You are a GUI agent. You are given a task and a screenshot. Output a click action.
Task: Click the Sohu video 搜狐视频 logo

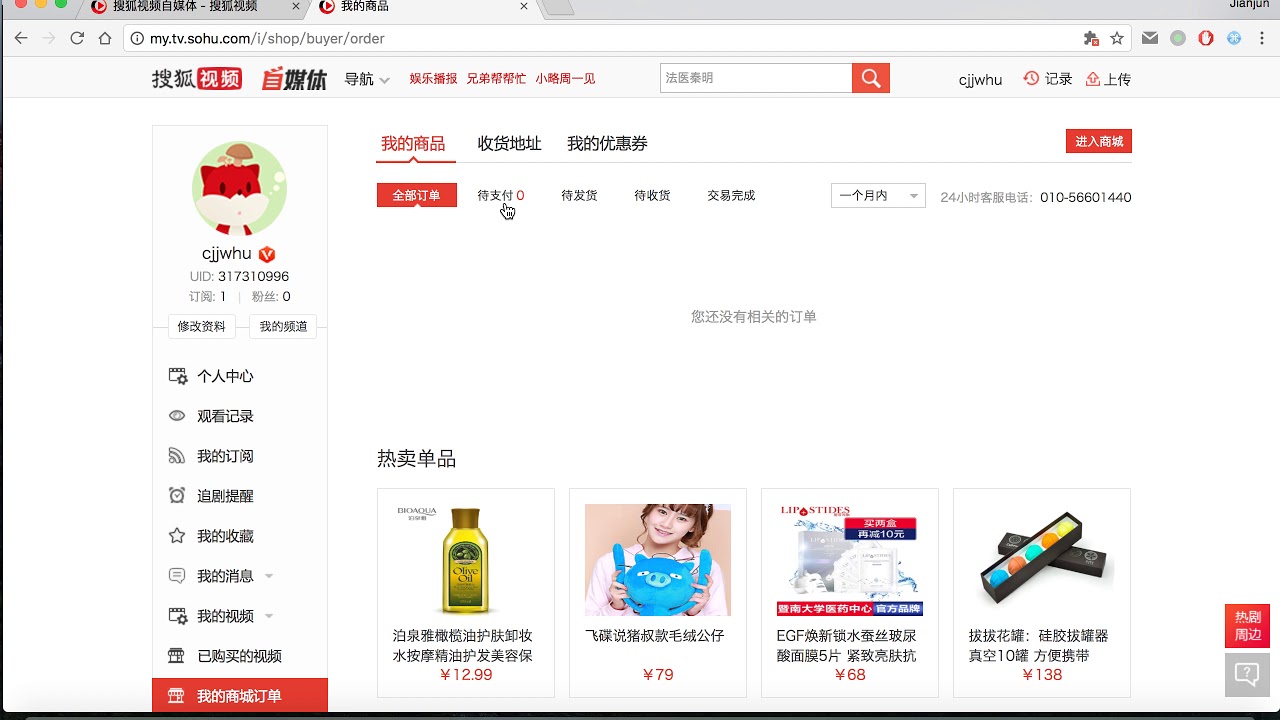(x=196, y=78)
